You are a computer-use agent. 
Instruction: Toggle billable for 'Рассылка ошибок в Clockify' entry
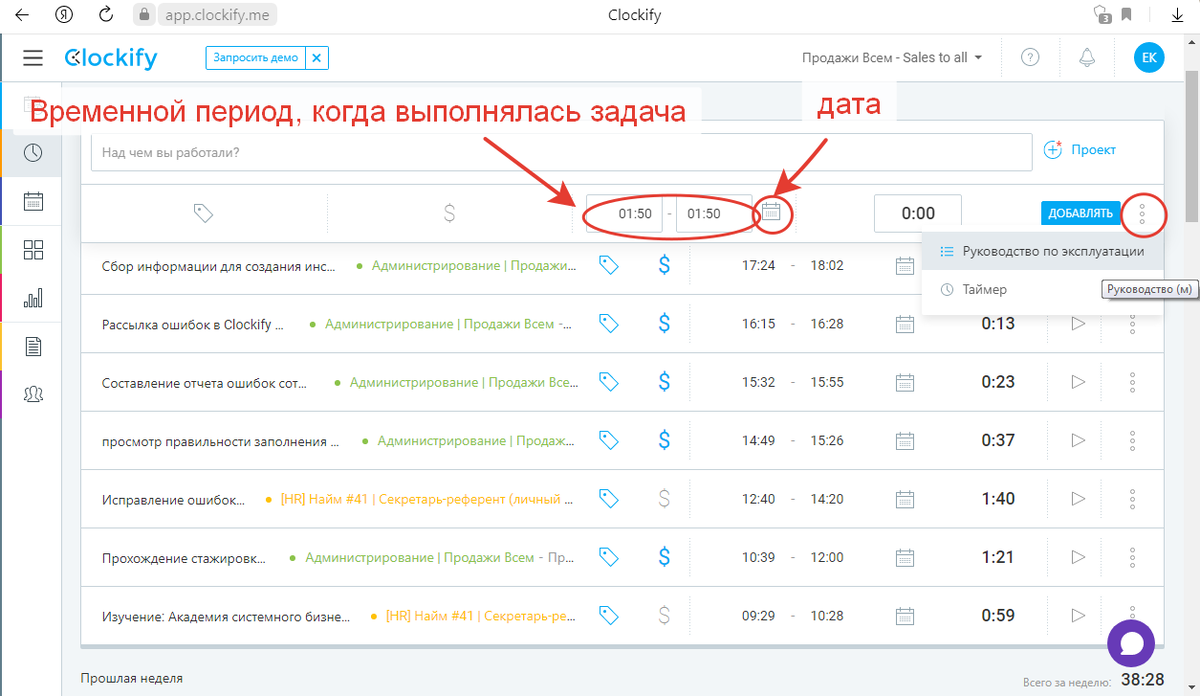(x=664, y=323)
